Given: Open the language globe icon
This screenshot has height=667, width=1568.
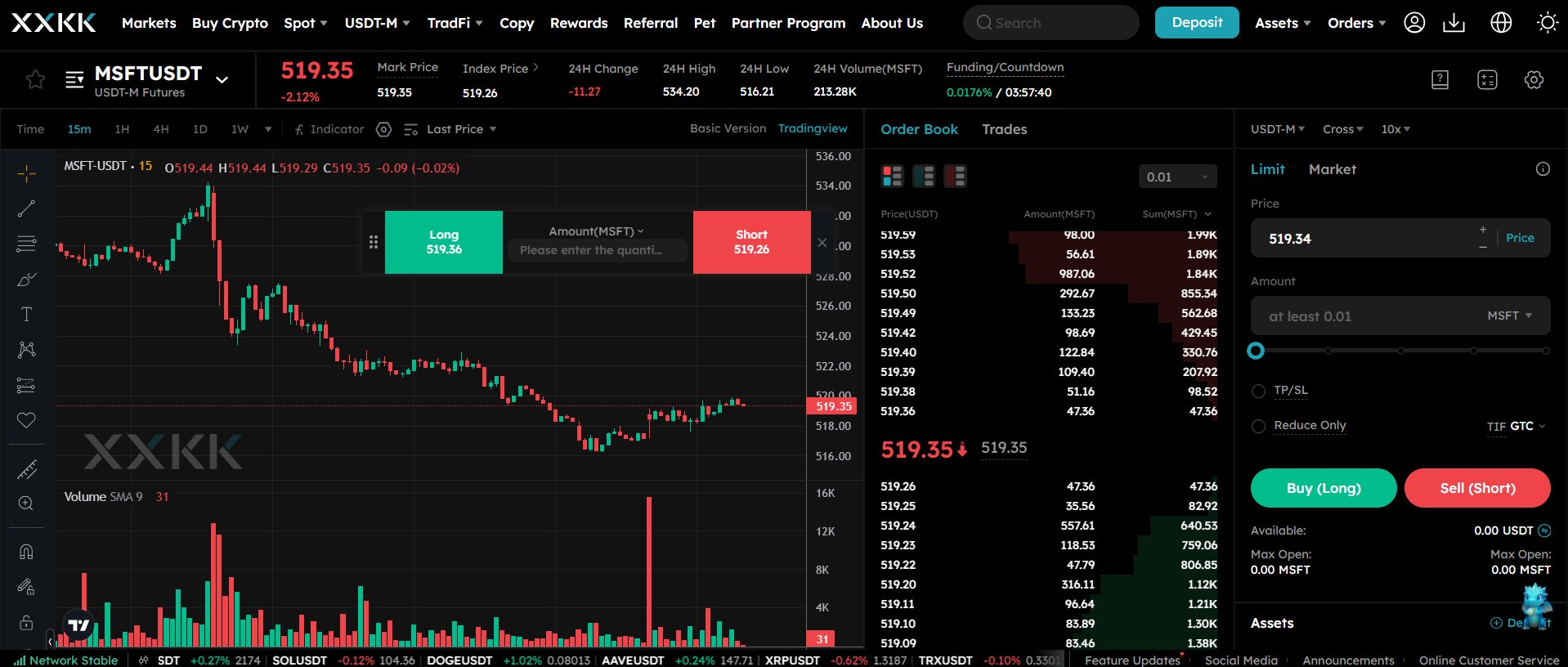Looking at the screenshot, I should coord(1501,23).
